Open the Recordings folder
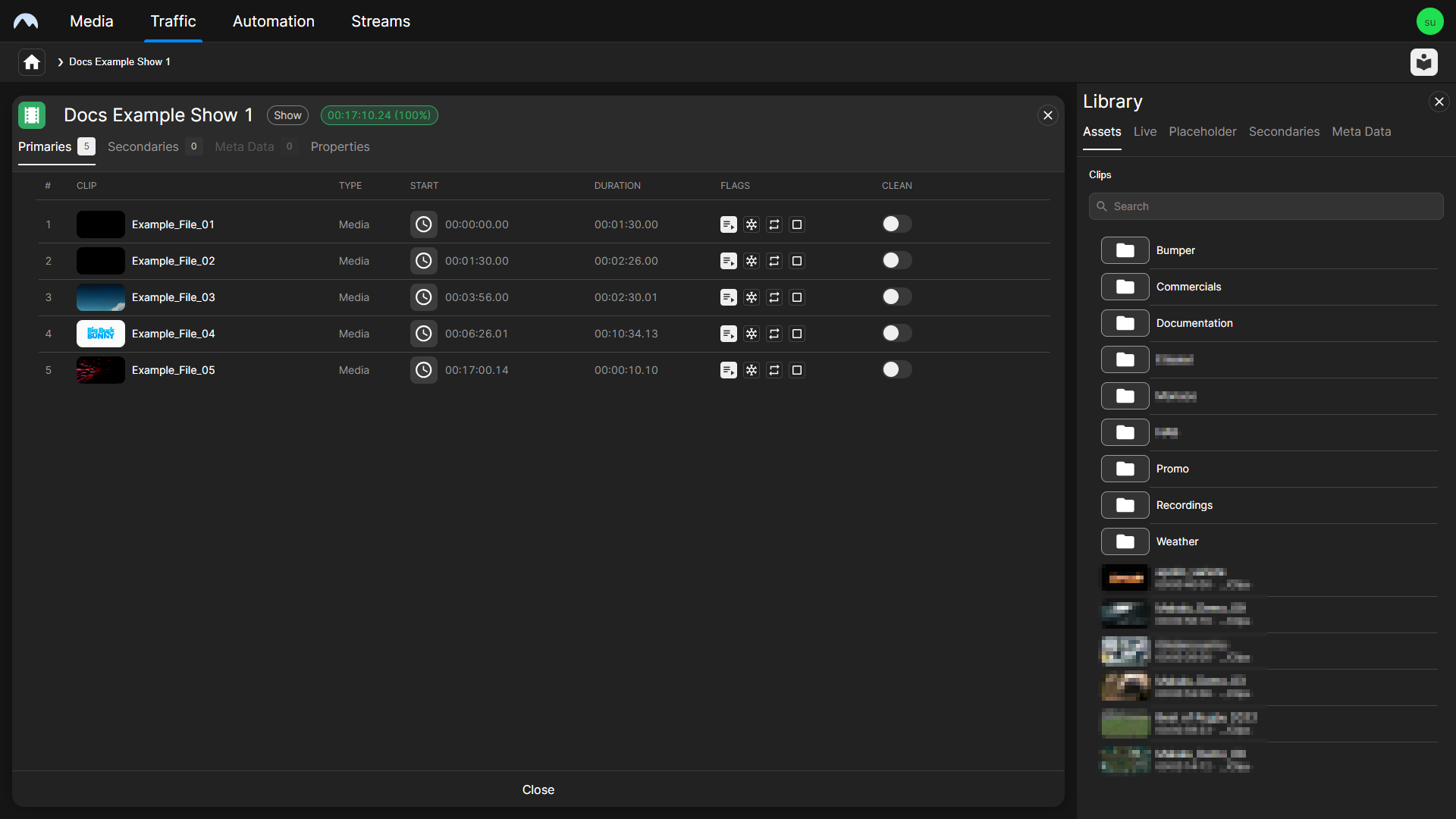Viewport: 1456px width, 819px height. tap(1184, 505)
